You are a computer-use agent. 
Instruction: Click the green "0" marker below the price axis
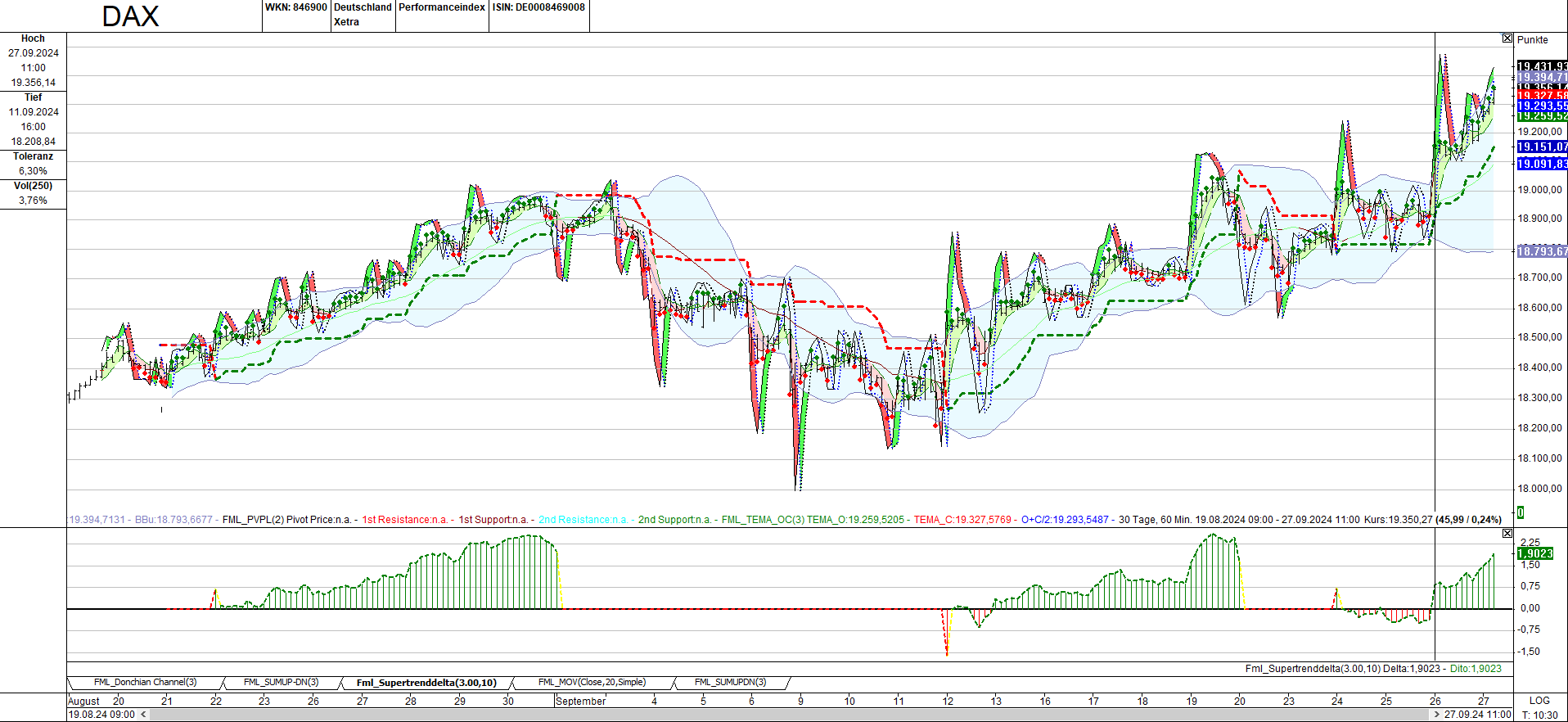[1521, 512]
